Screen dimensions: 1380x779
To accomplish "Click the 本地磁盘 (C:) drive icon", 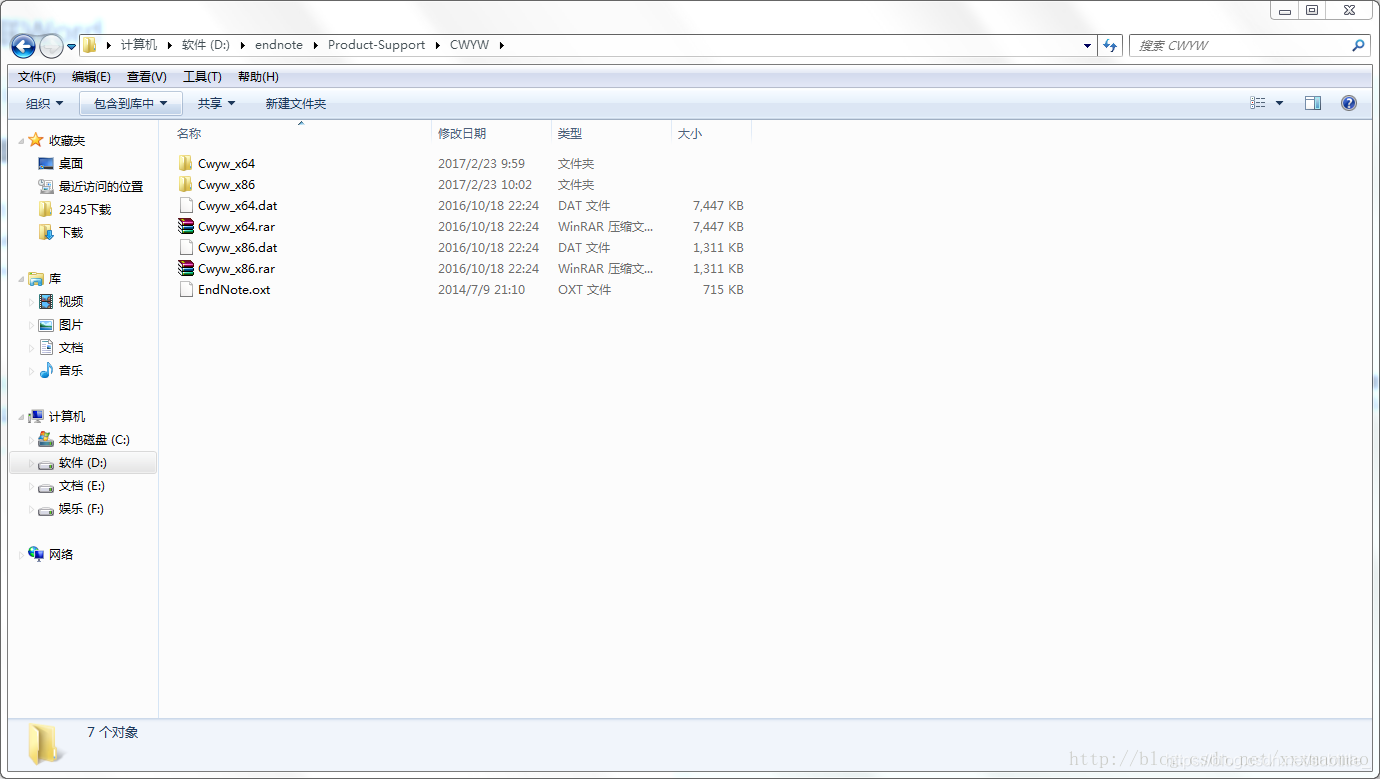I will coord(46,439).
